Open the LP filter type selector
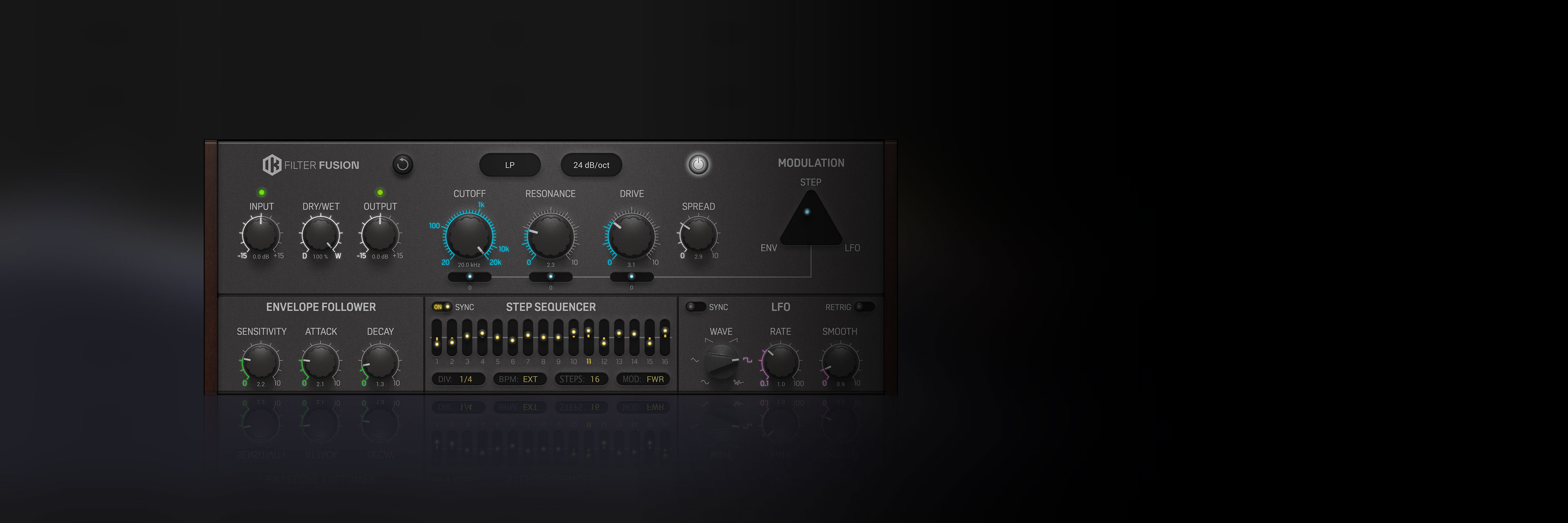 point(510,165)
